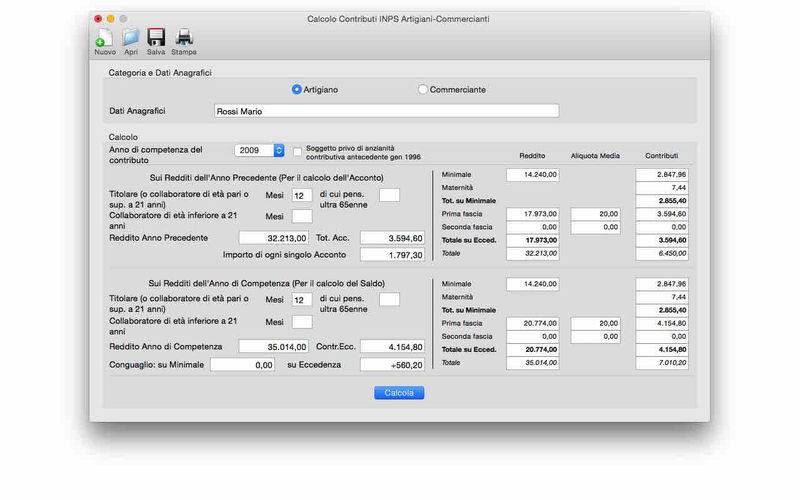Minimize the window with yellow button
This screenshot has height=500, width=800.
[110, 19]
